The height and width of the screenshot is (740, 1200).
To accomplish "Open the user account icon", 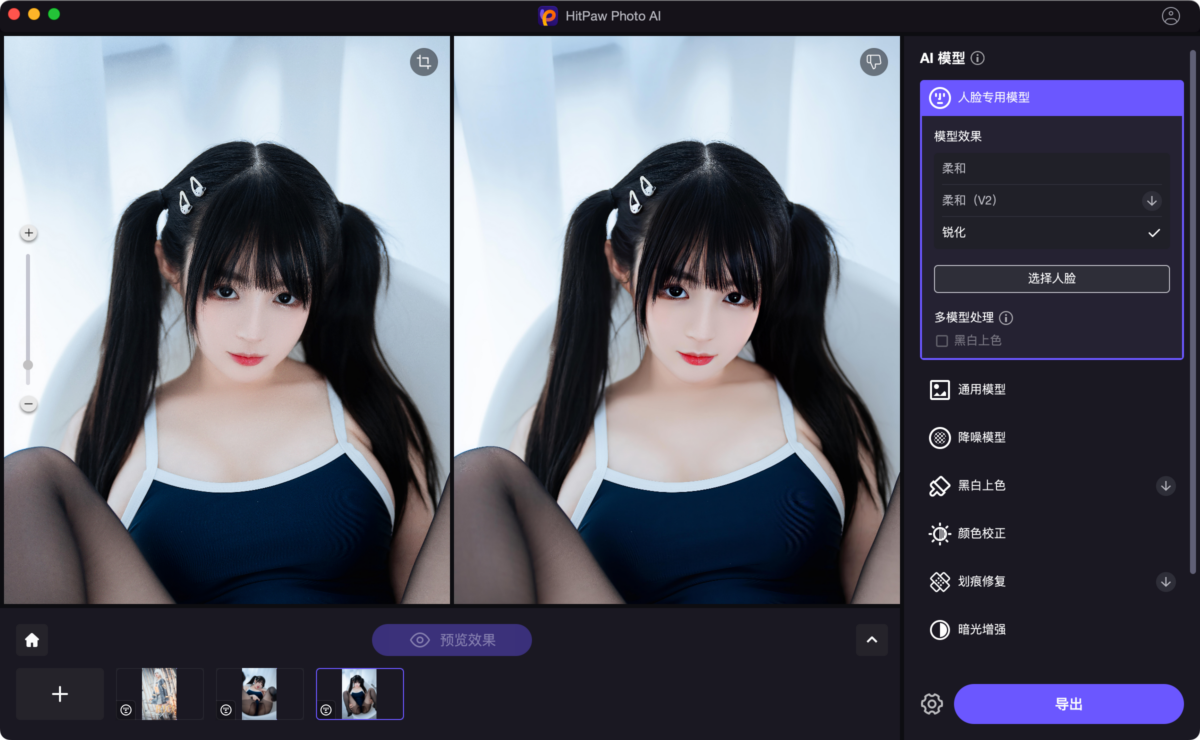I will 1170,16.
